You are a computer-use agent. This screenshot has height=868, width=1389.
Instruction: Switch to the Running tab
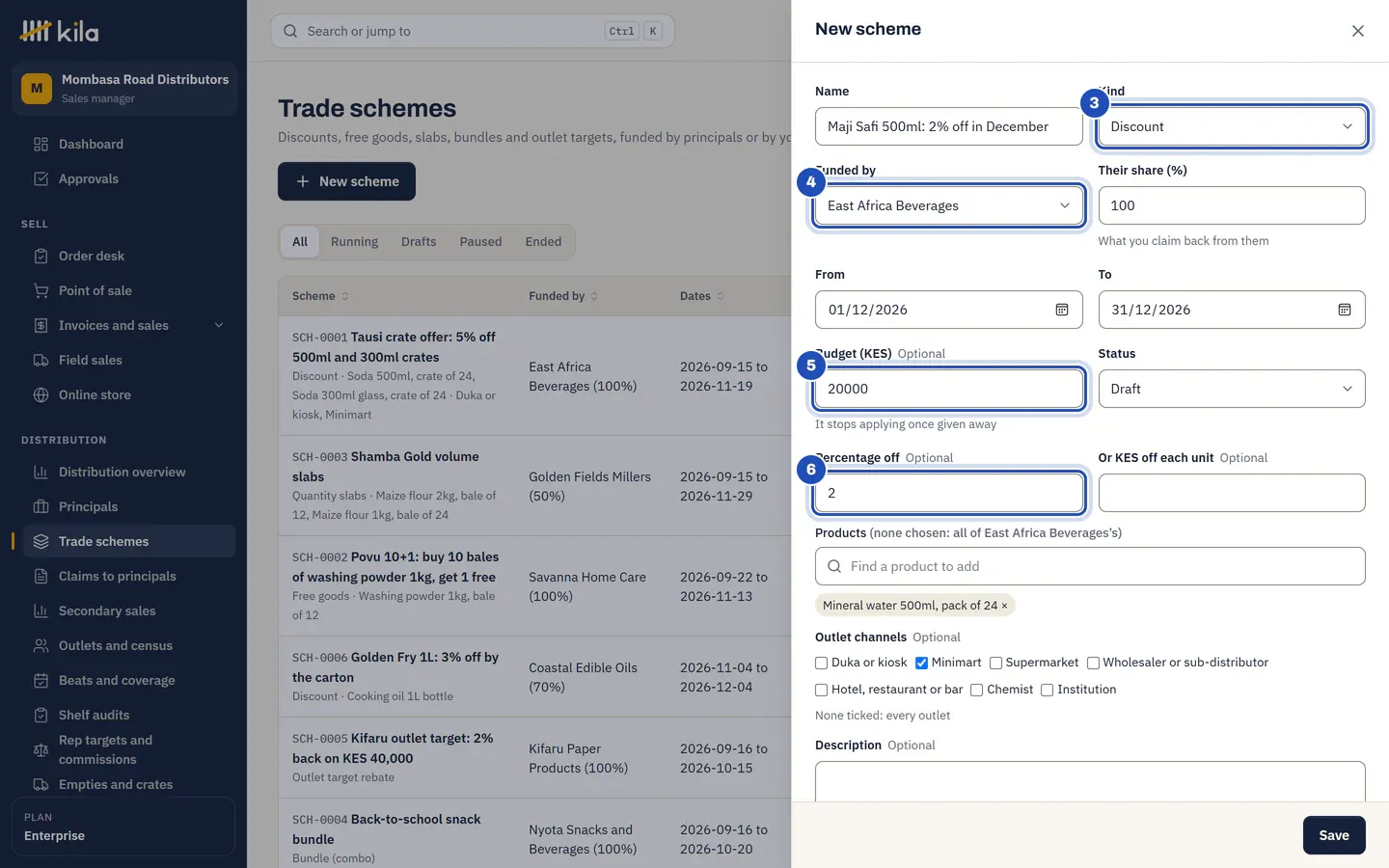pyautogui.click(x=354, y=242)
